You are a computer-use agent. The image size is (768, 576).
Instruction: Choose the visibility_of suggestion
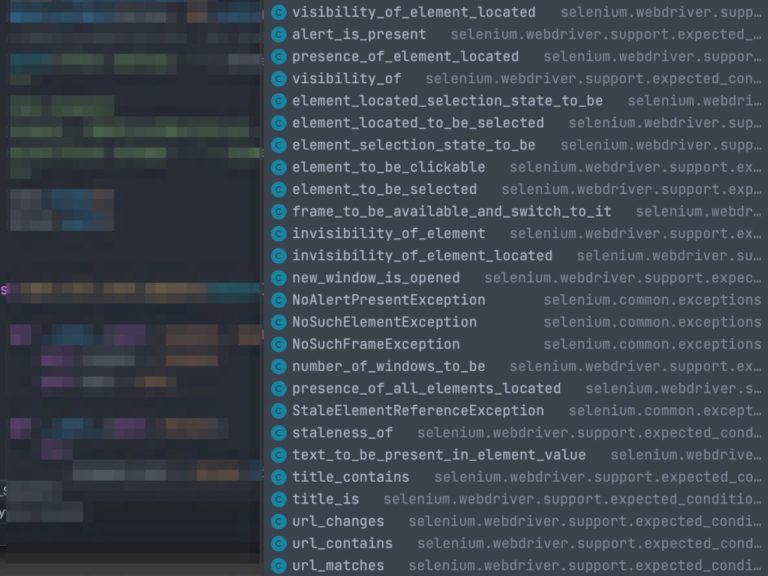346,79
